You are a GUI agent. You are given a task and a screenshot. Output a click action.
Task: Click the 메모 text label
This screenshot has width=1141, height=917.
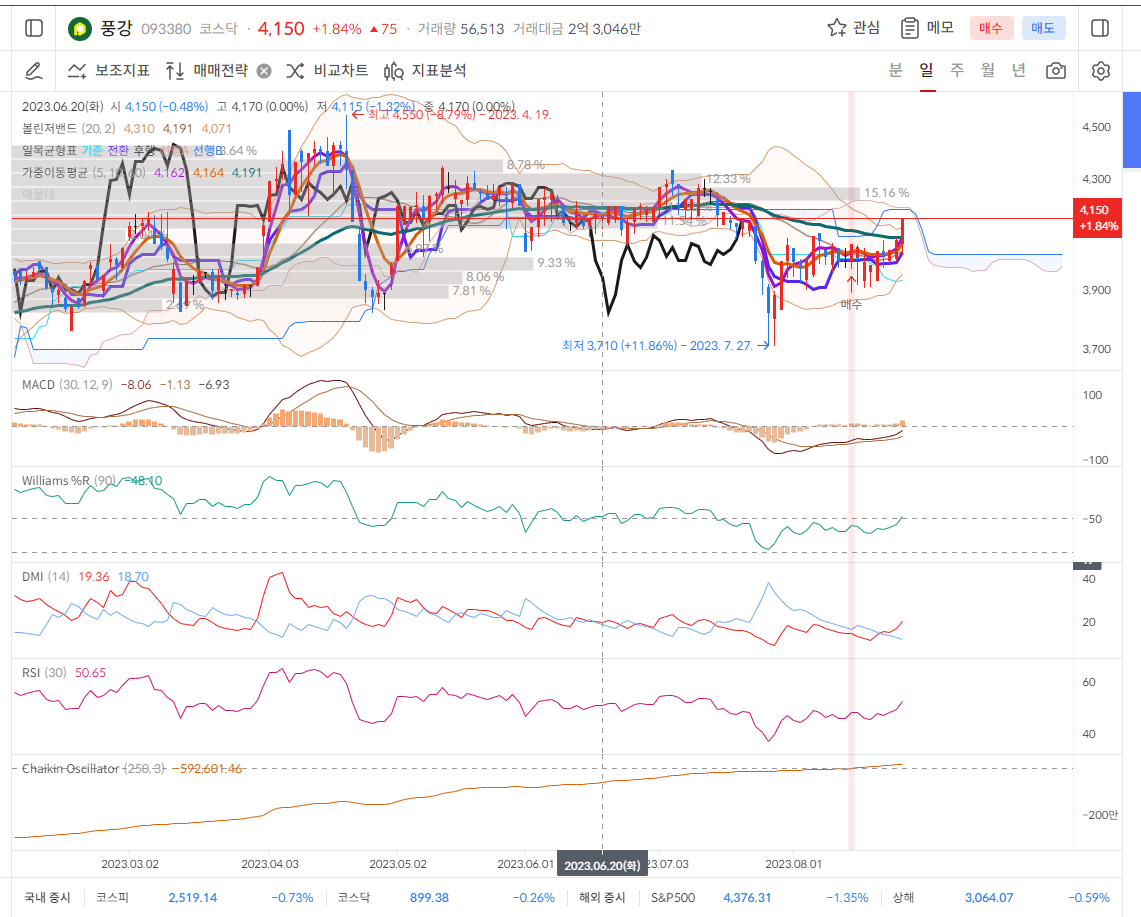[x=940, y=28]
